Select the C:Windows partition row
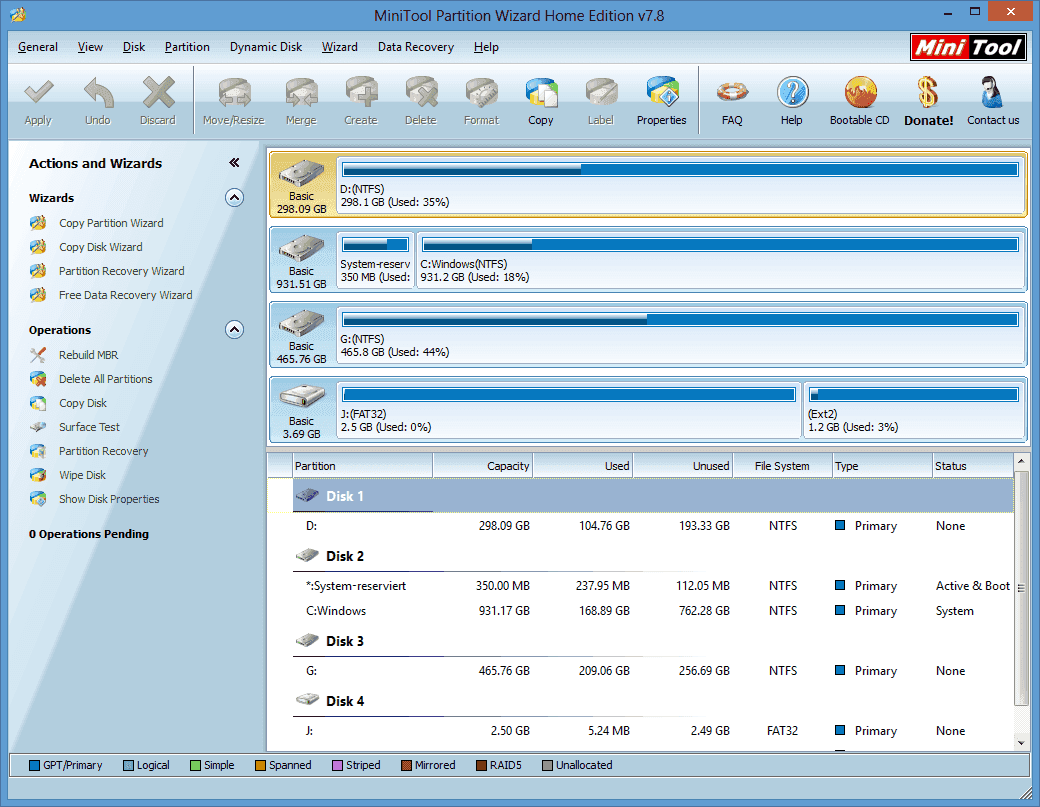 coord(653,611)
